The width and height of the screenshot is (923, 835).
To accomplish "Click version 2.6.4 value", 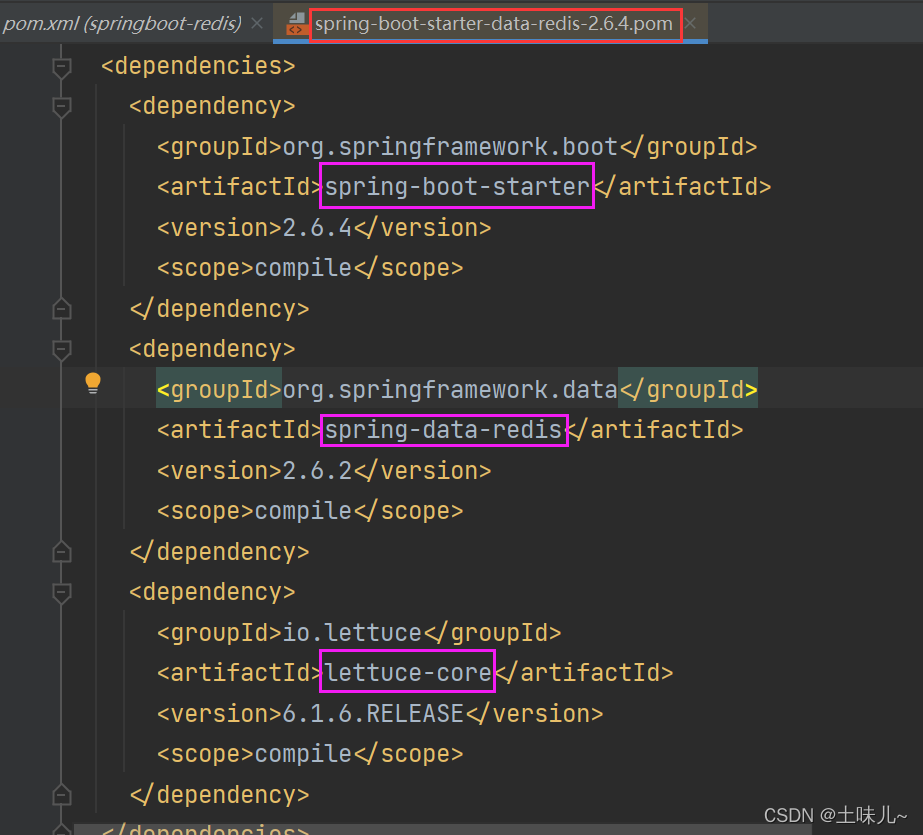I will click(317, 228).
